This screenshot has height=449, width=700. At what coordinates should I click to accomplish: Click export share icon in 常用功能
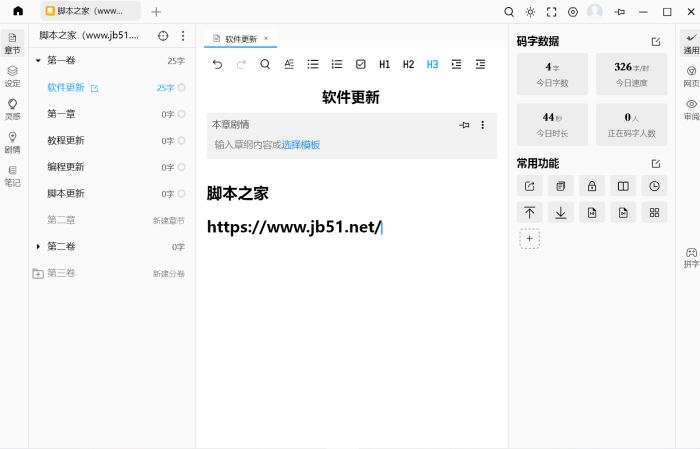pyautogui.click(x=529, y=186)
